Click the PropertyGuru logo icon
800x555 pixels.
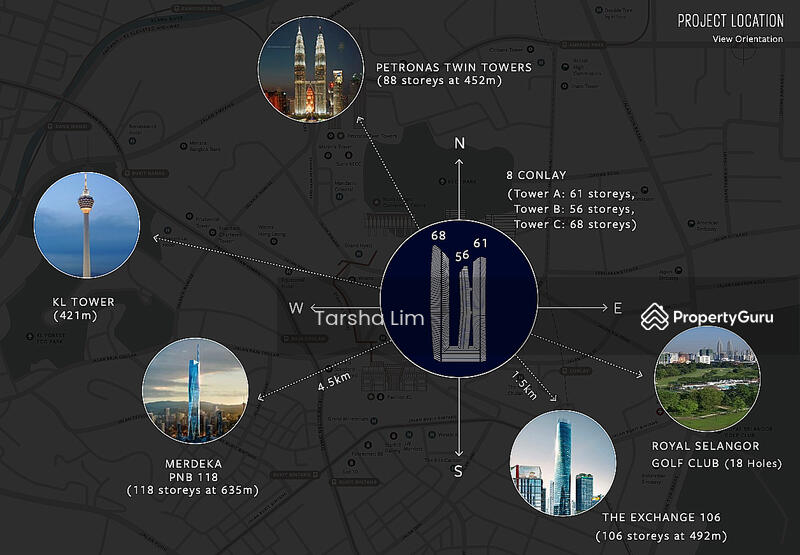[655, 317]
